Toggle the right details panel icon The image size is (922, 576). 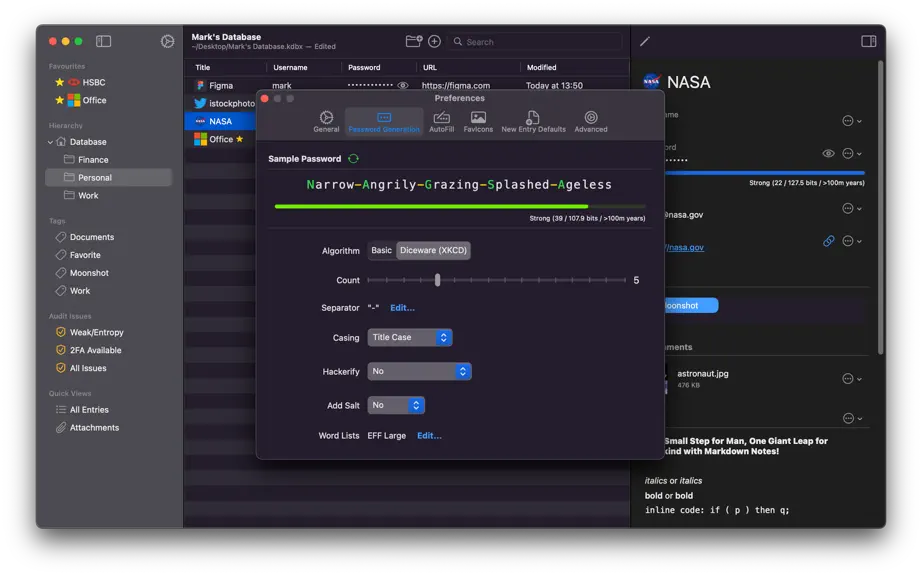tap(868, 41)
